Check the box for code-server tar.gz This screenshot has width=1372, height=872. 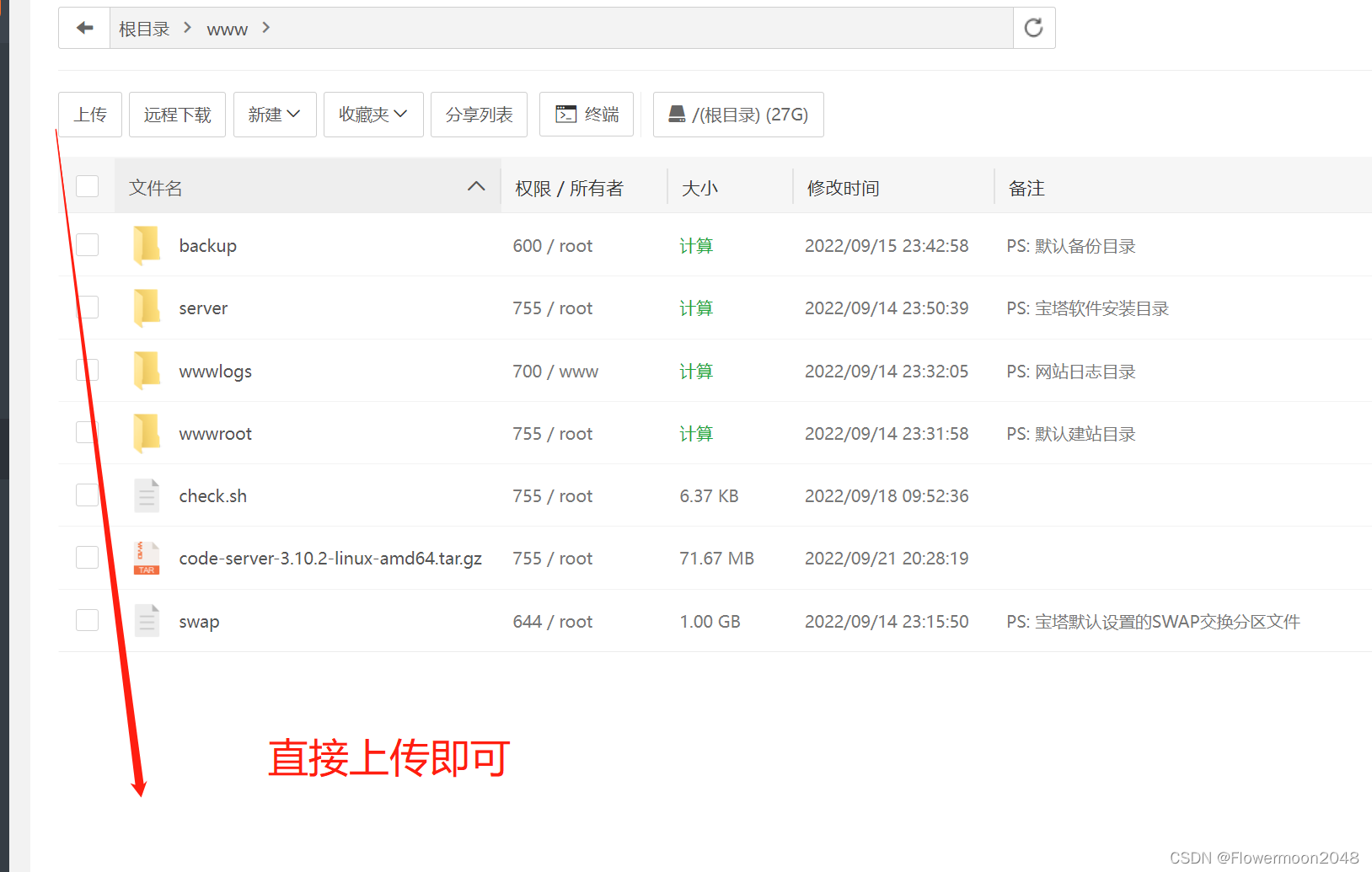point(88,558)
